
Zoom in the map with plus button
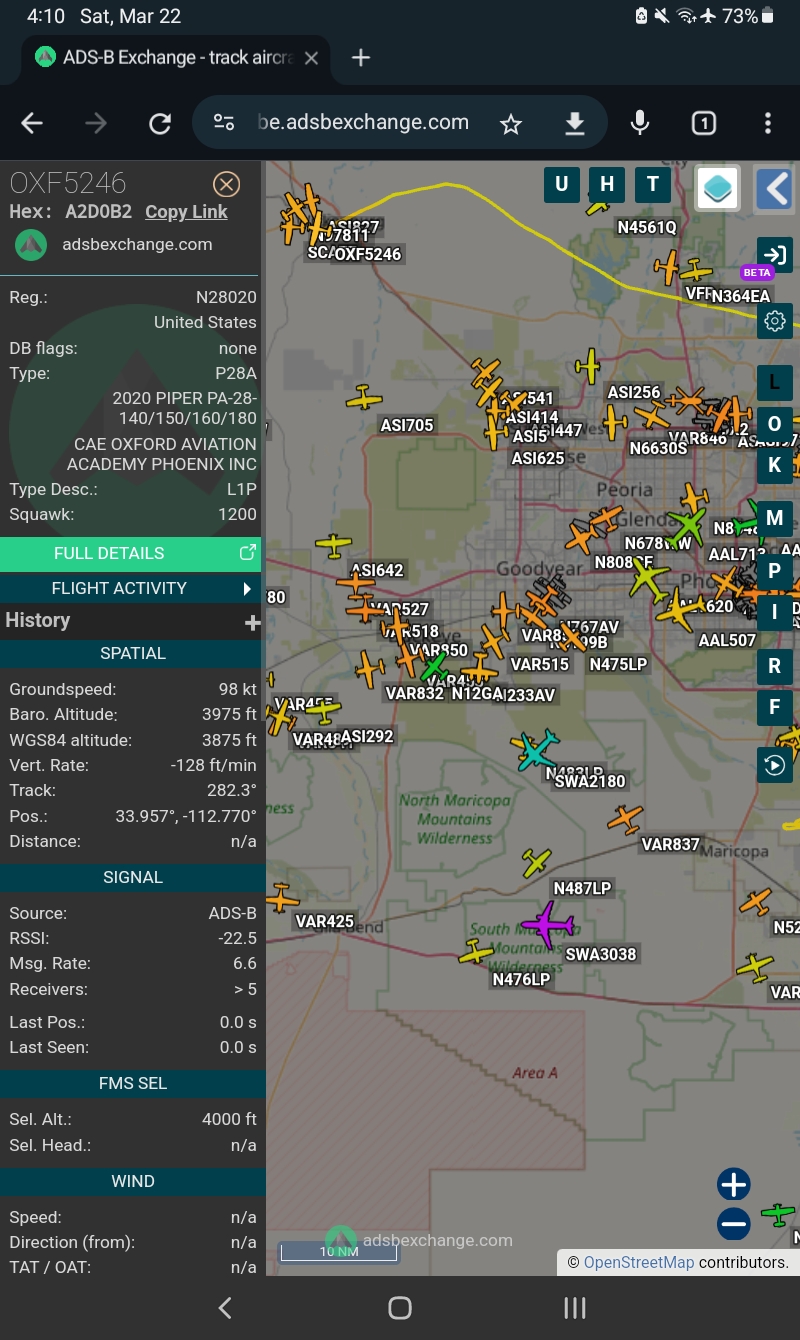(x=734, y=1185)
